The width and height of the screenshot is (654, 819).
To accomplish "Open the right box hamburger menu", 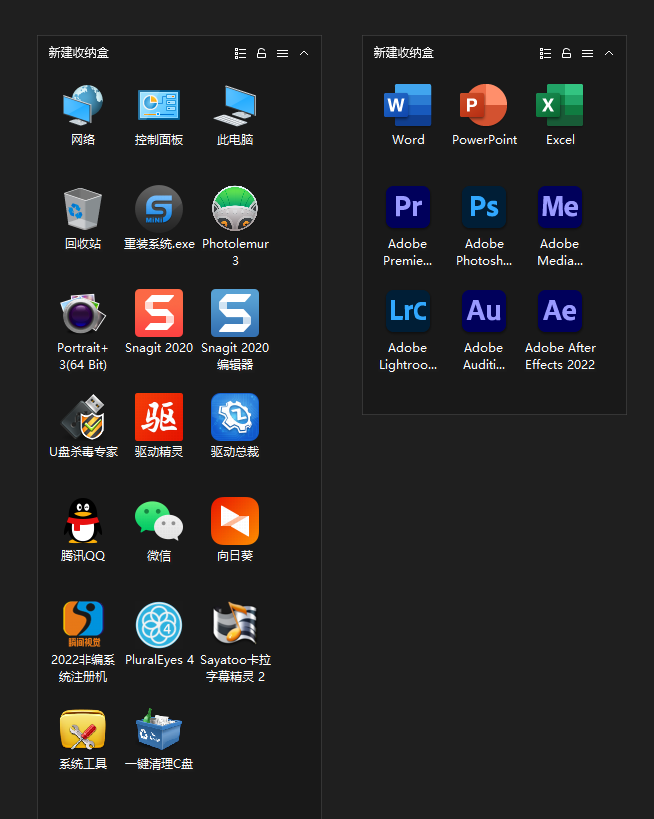I will click(x=588, y=53).
